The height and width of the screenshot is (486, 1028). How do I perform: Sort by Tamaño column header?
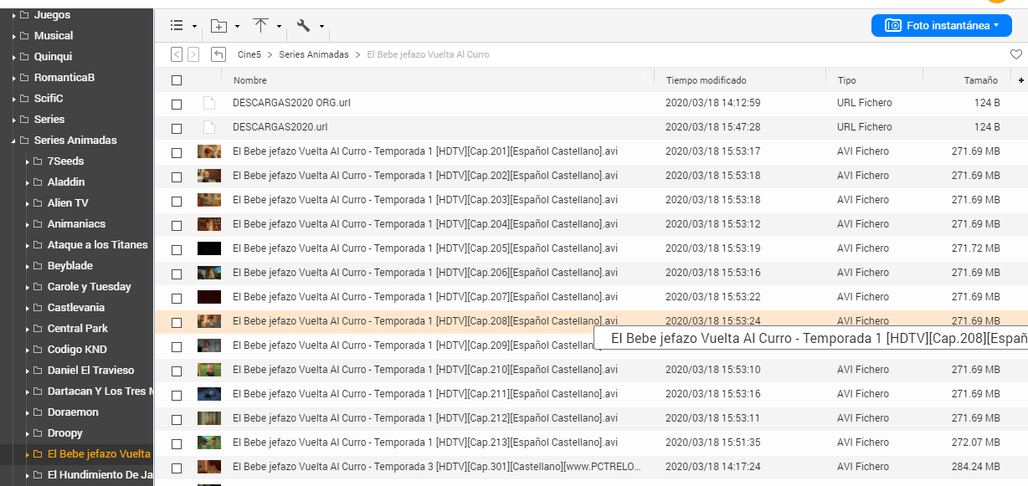click(981, 80)
